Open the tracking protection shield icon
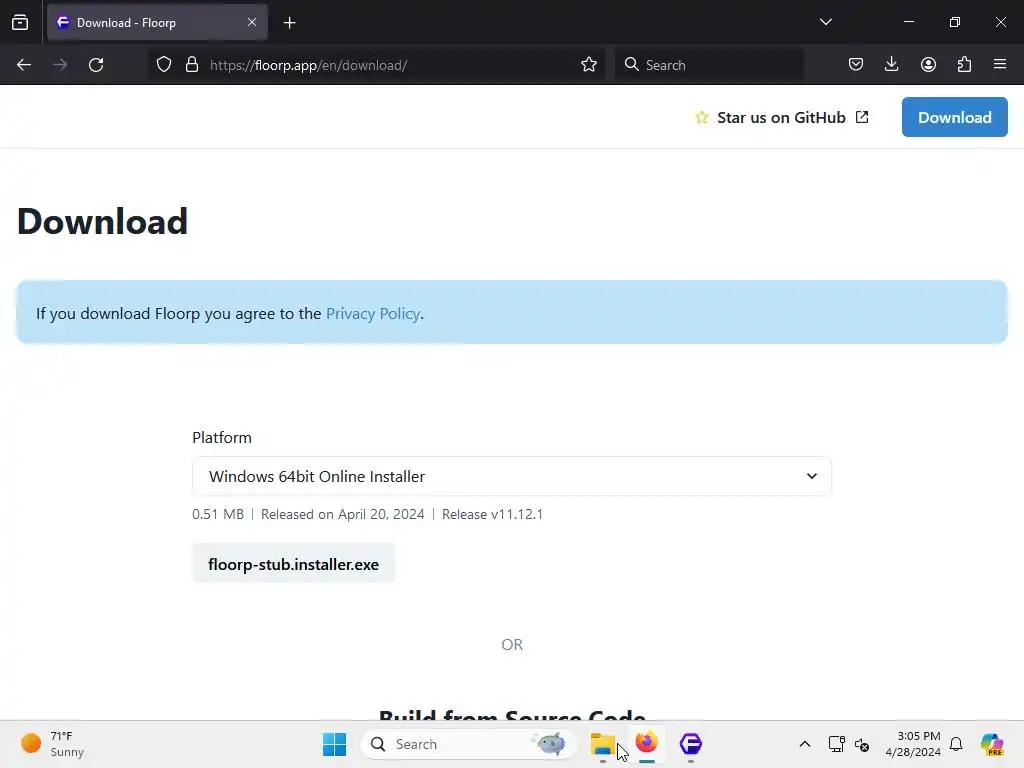The height and width of the screenshot is (768, 1024). pyautogui.click(x=164, y=65)
